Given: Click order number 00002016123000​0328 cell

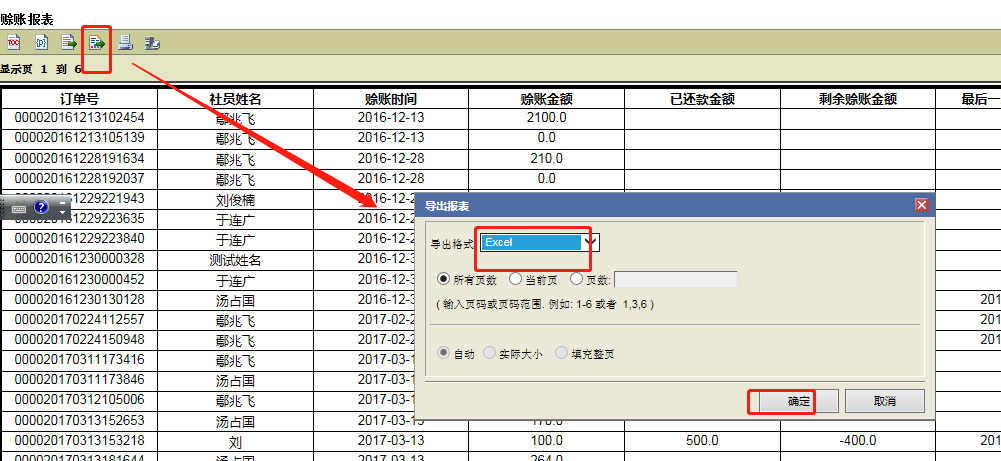Looking at the screenshot, I should coord(79,259).
